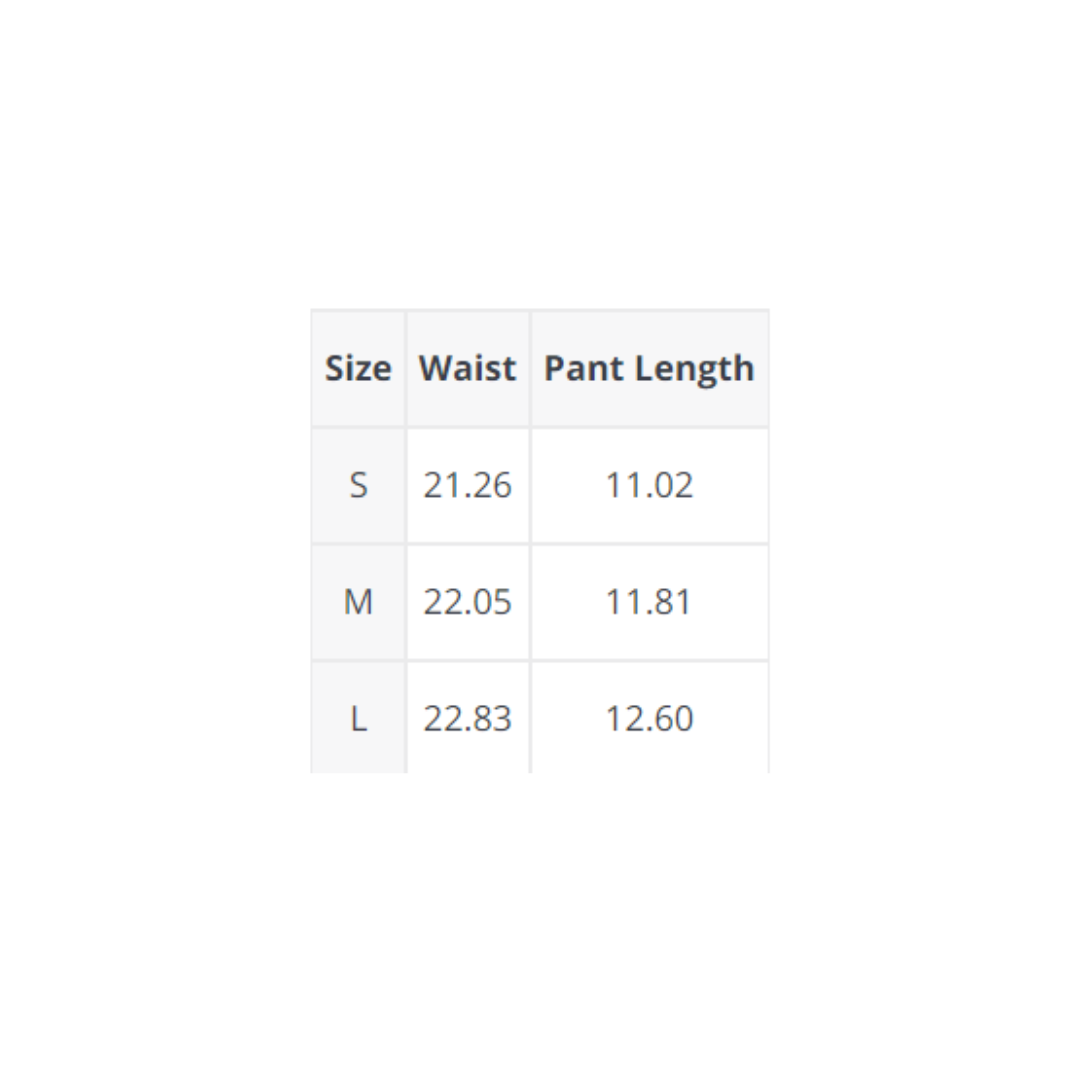Click the waist value 21.26
This screenshot has height=1080, width=1080.
point(467,486)
